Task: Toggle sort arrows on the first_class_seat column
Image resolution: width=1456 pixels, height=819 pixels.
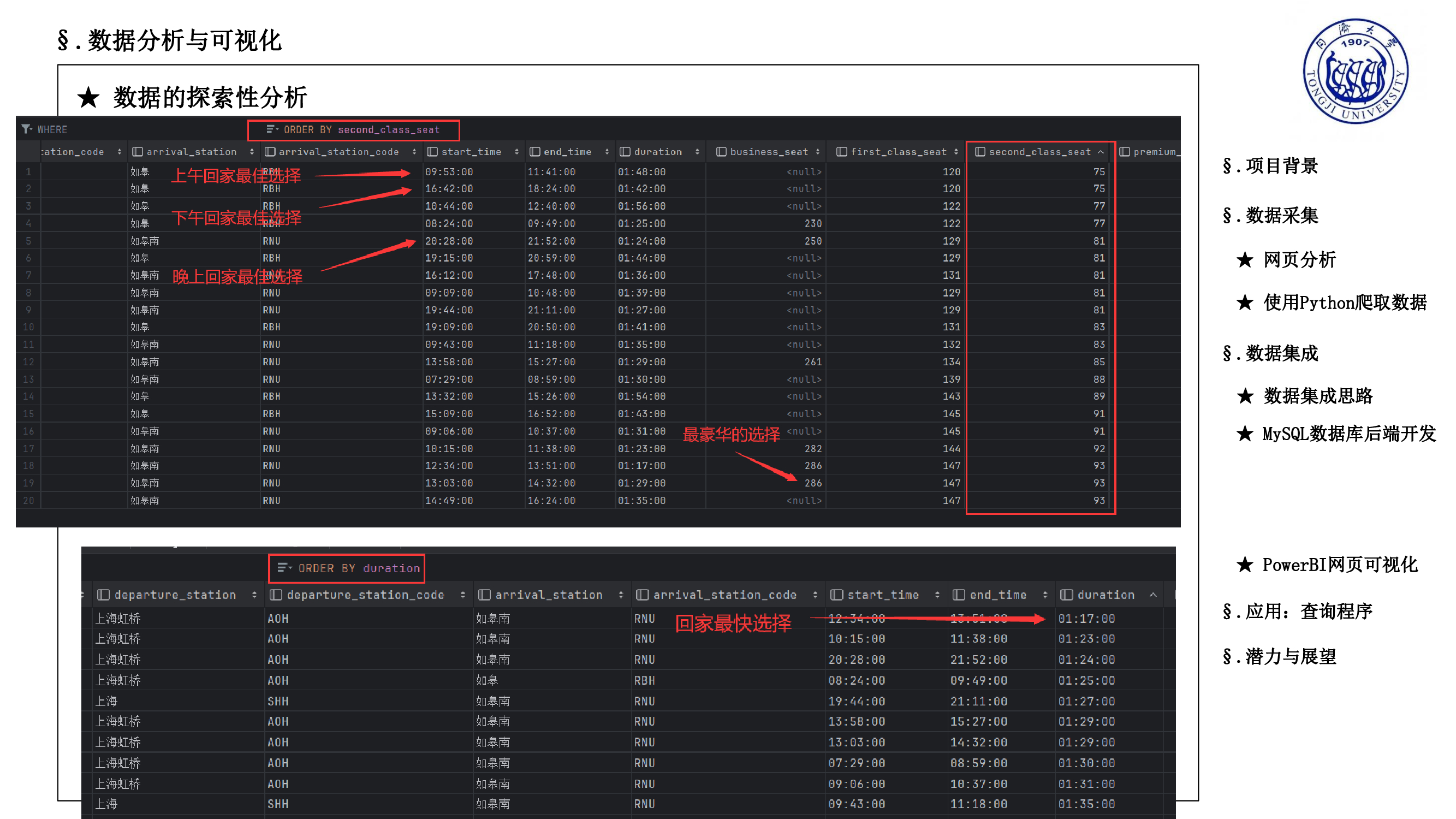Action: click(956, 151)
